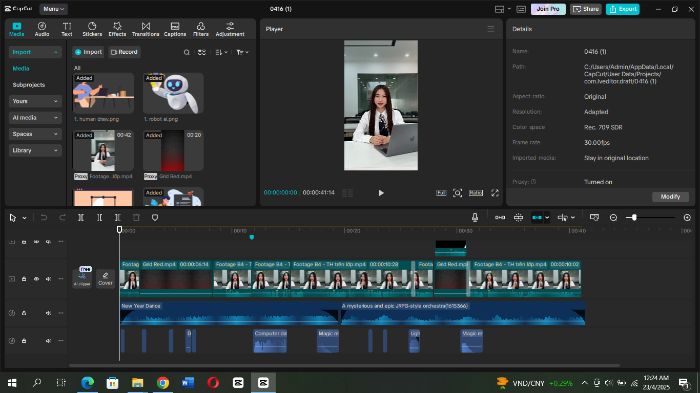Expand the Spaces section
The image size is (700, 393).
coord(35,134)
